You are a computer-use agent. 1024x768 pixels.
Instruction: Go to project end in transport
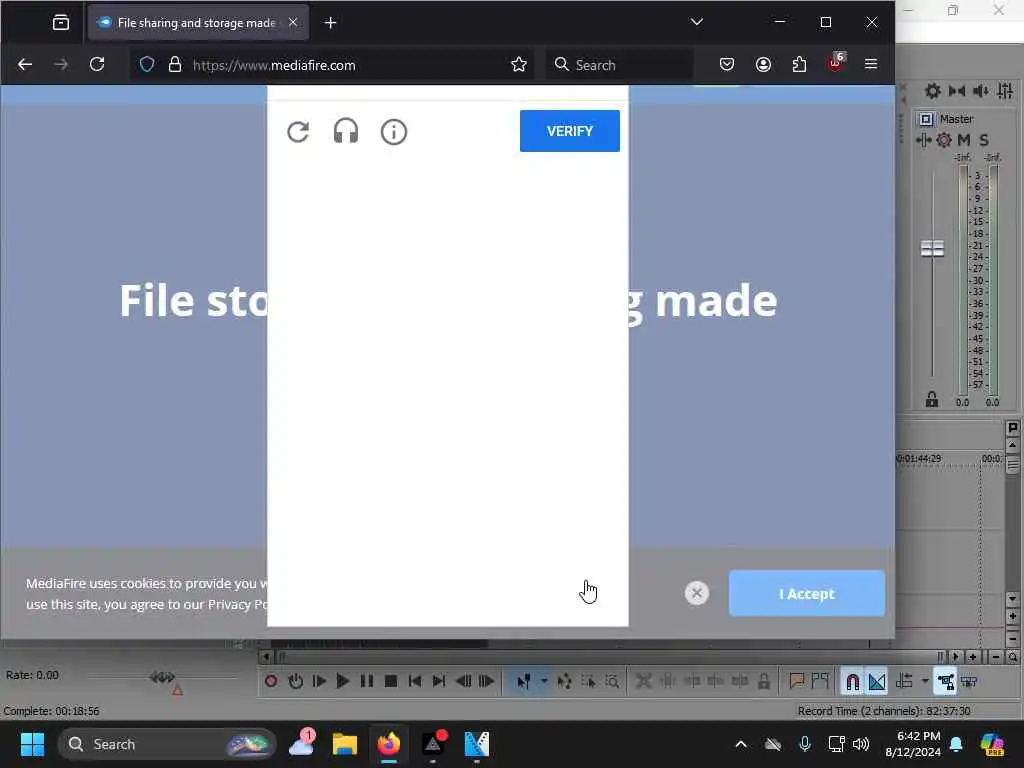[x=439, y=681]
